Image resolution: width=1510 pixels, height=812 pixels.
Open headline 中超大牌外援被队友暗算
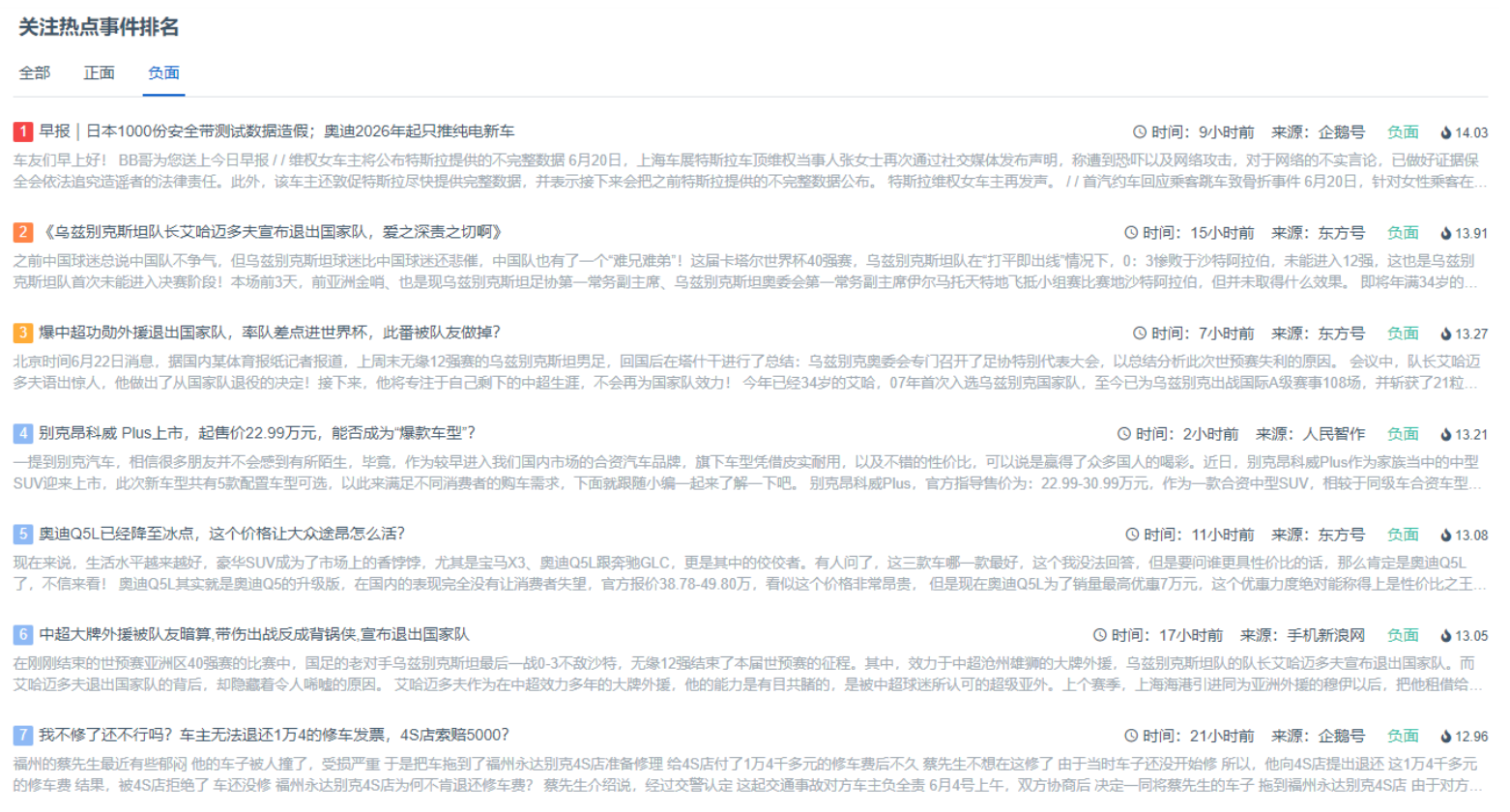(x=253, y=634)
